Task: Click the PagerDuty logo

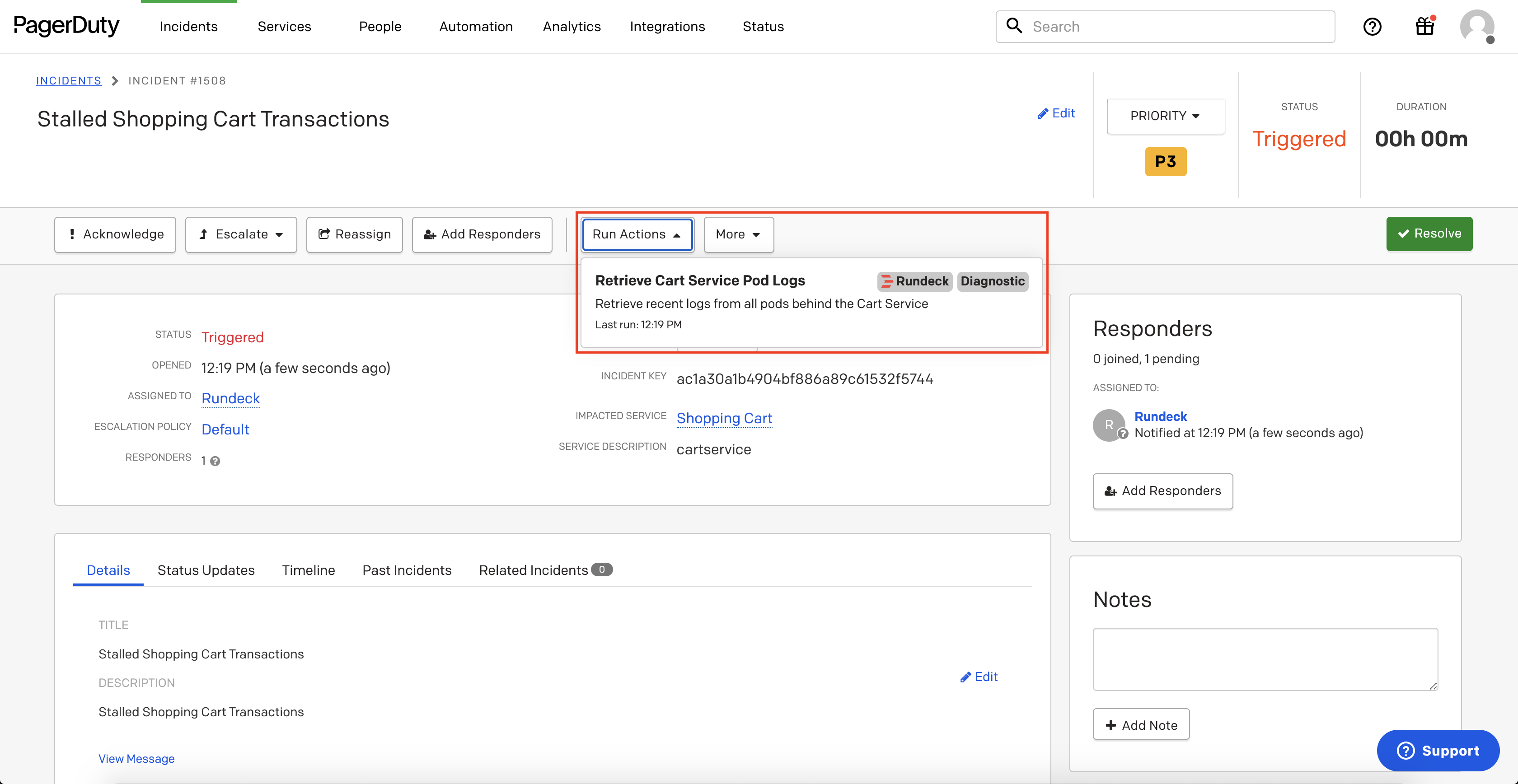Action: pyautogui.click(x=66, y=26)
